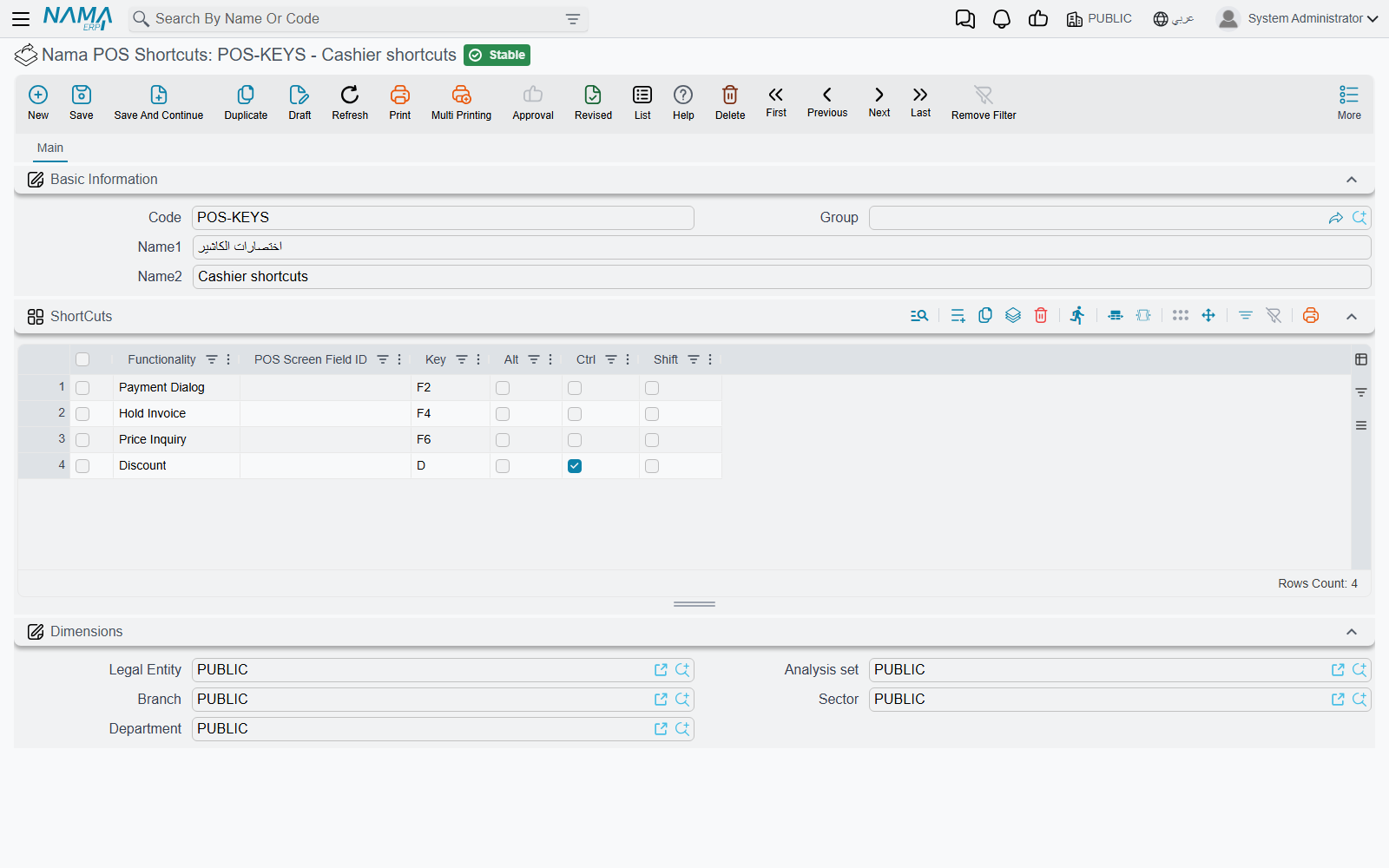Enable Shift for Price Inquiry row
Image resolution: width=1389 pixels, height=868 pixels.
coord(652,440)
